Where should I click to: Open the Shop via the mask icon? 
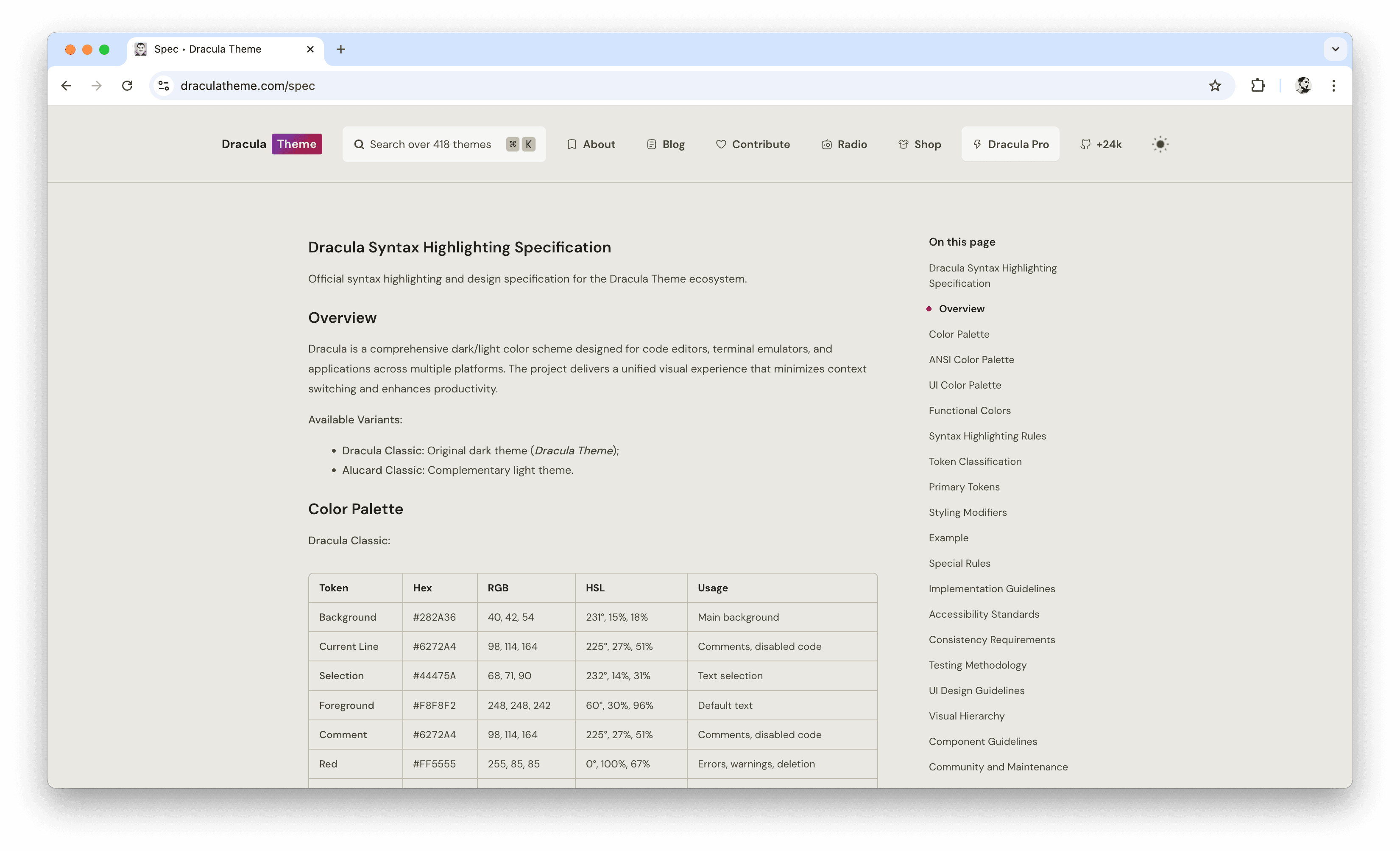[x=904, y=144]
